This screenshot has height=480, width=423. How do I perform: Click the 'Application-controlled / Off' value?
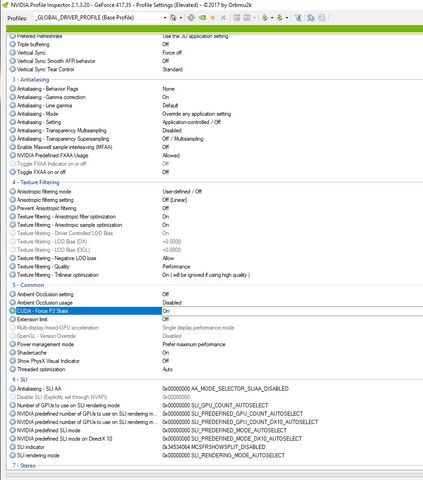[x=192, y=122]
